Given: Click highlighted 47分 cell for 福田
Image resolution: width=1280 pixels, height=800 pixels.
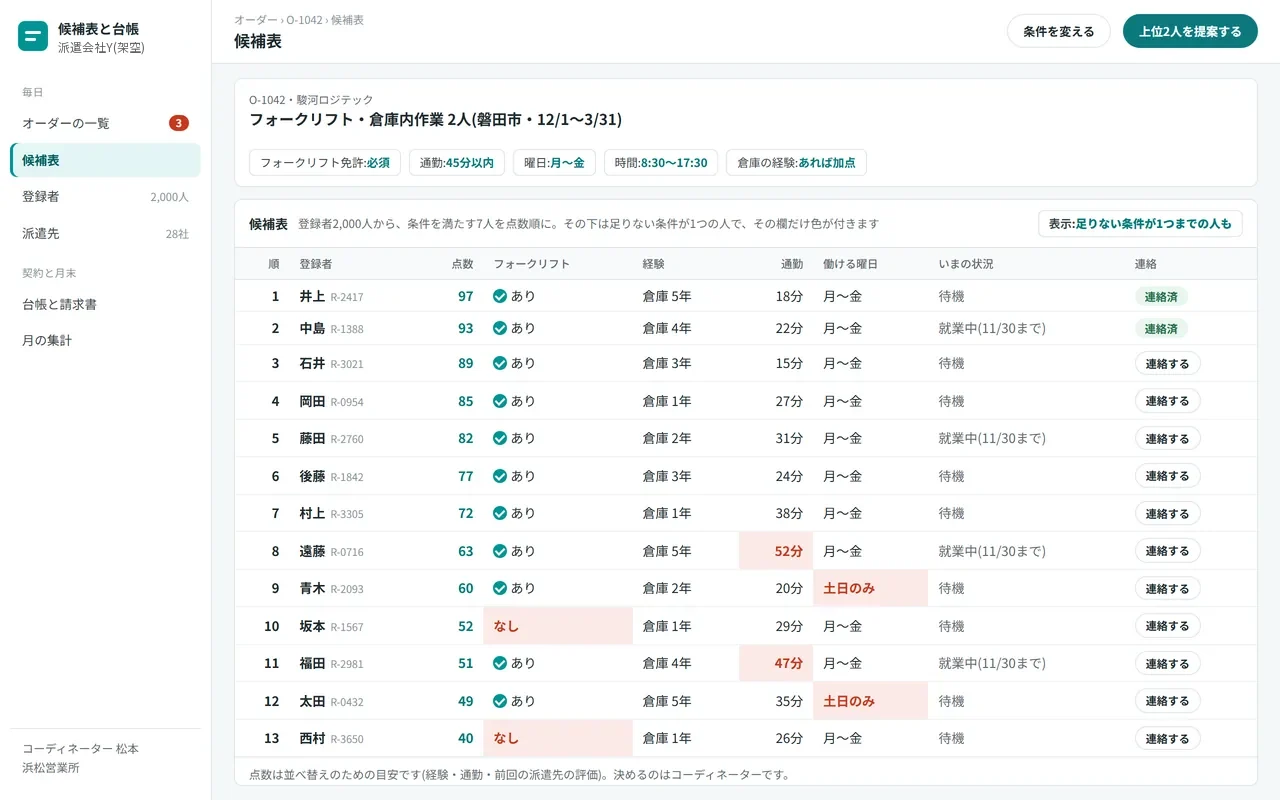Looking at the screenshot, I should (x=776, y=663).
